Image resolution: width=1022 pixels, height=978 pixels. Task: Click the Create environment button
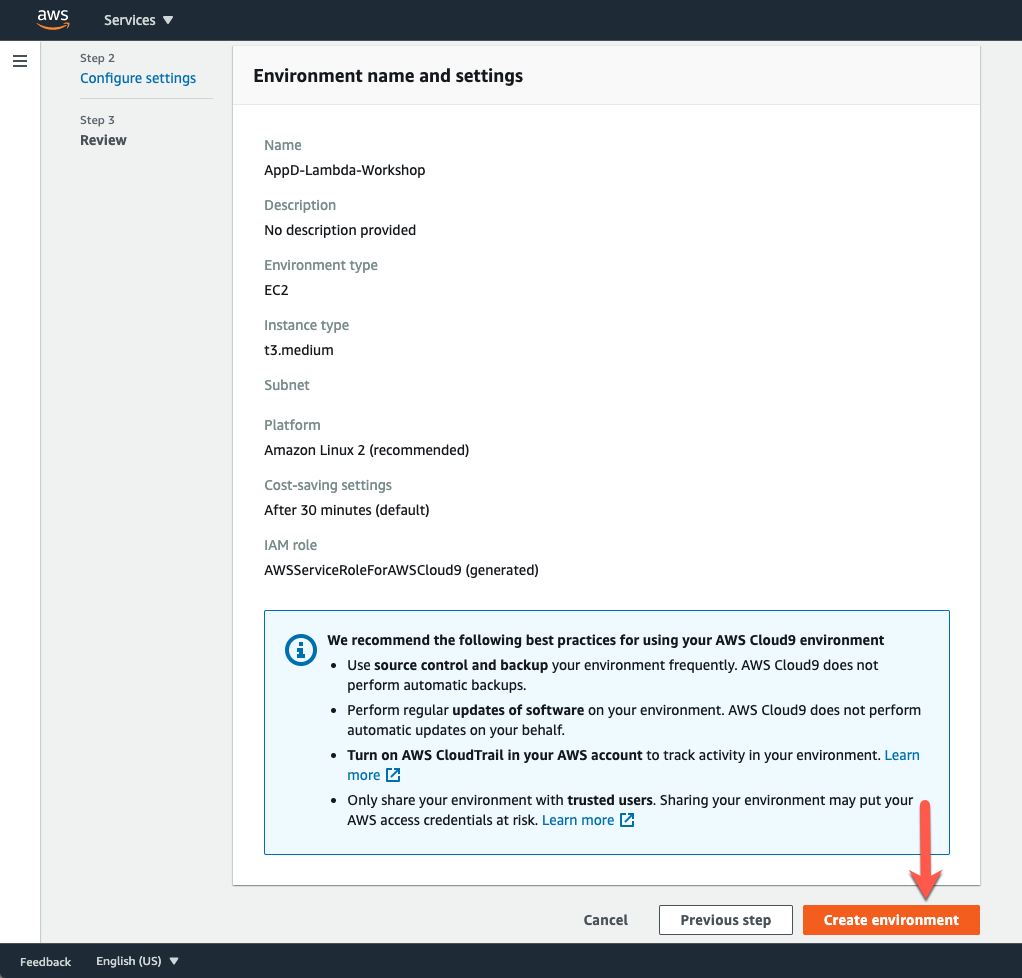[x=891, y=920]
